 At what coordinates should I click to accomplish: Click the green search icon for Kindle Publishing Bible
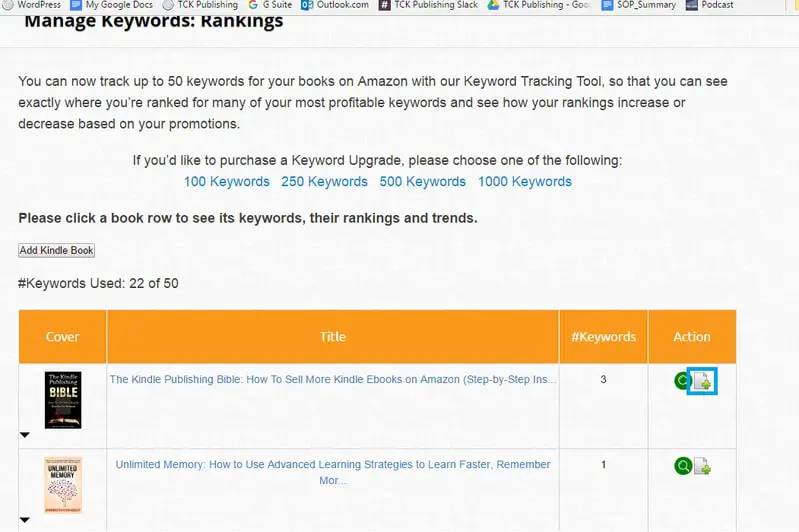point(681,381)
